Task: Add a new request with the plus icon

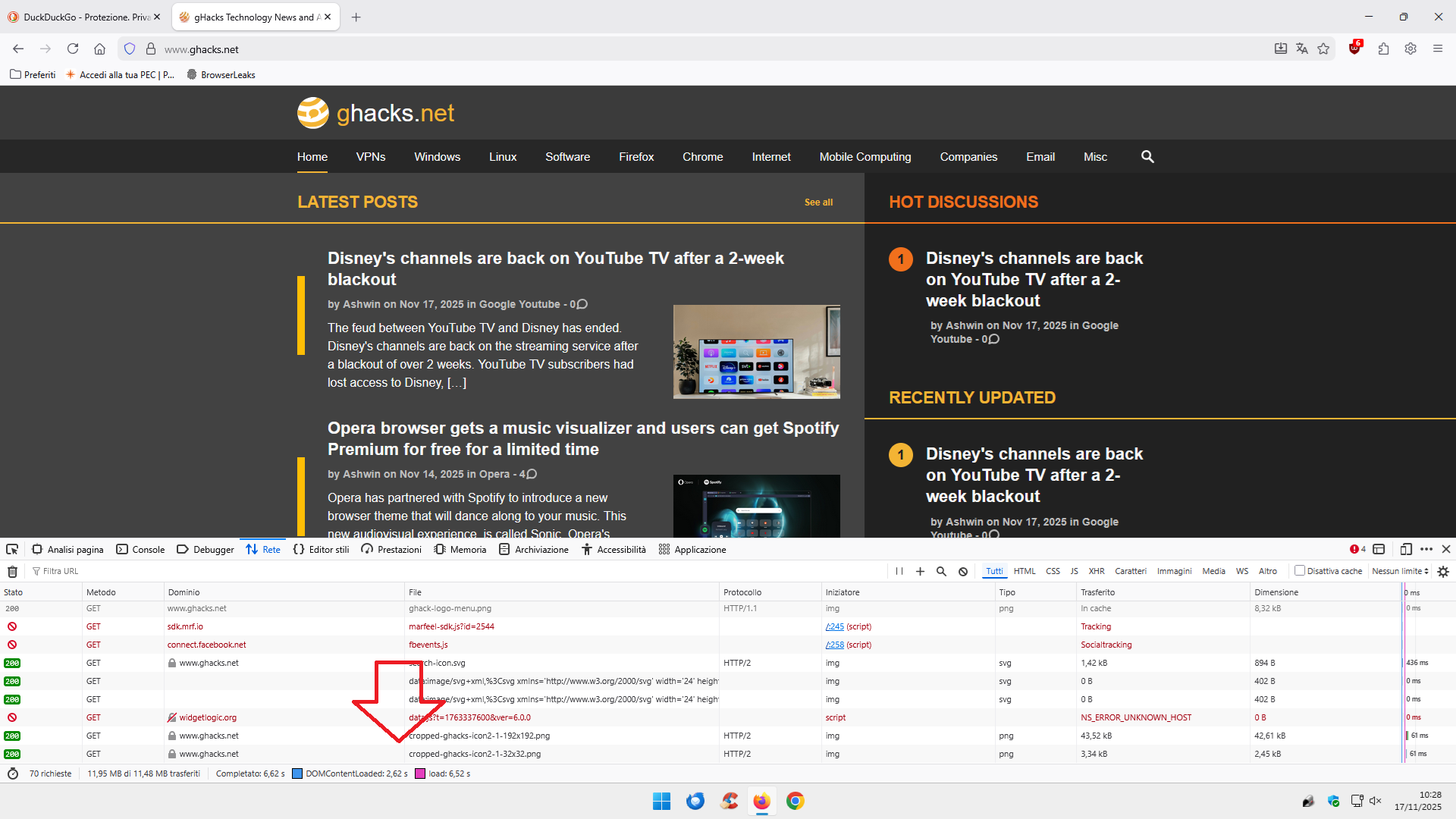Action: coord(920,571)
